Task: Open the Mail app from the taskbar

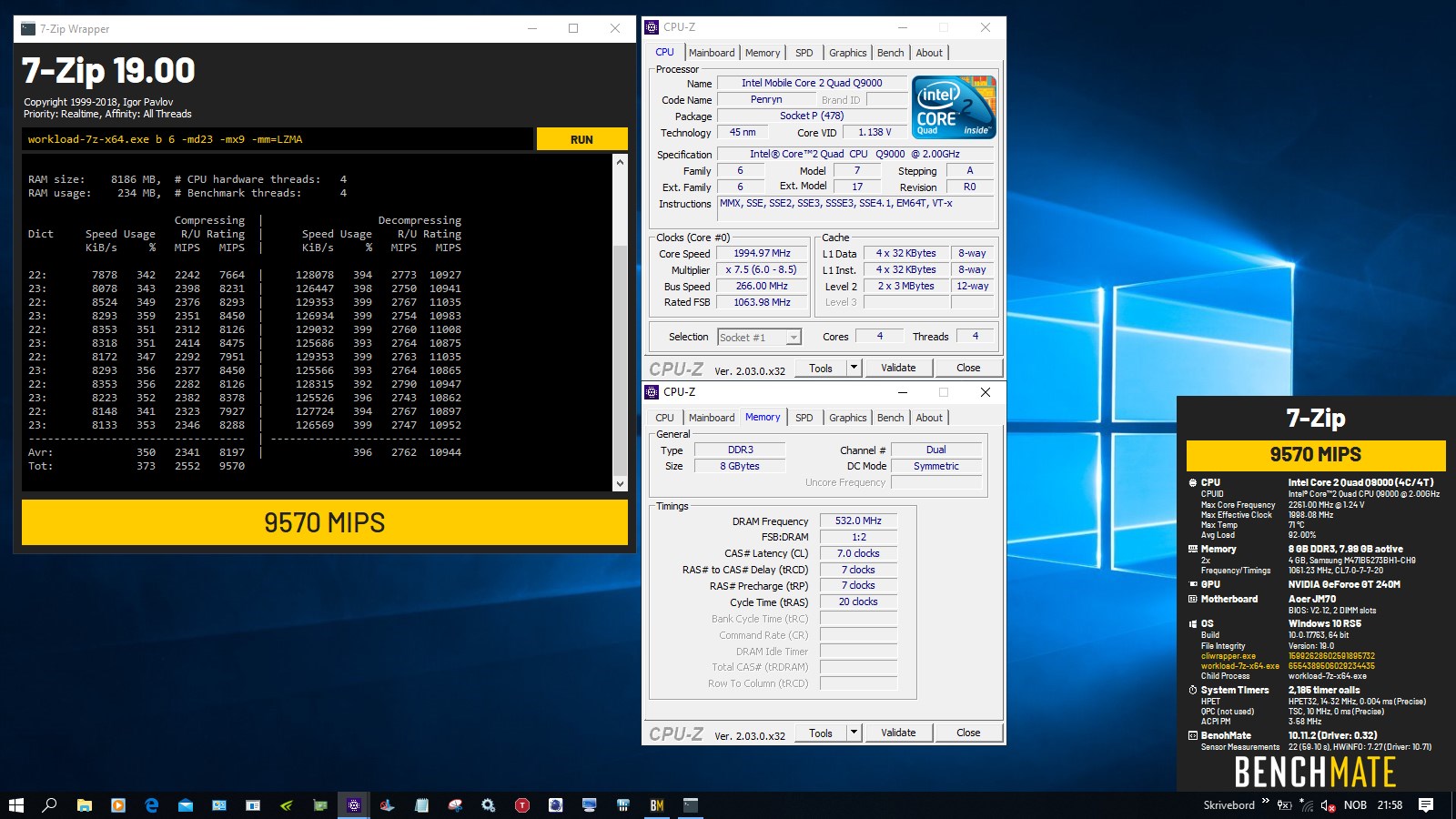Action: (186, 805)
